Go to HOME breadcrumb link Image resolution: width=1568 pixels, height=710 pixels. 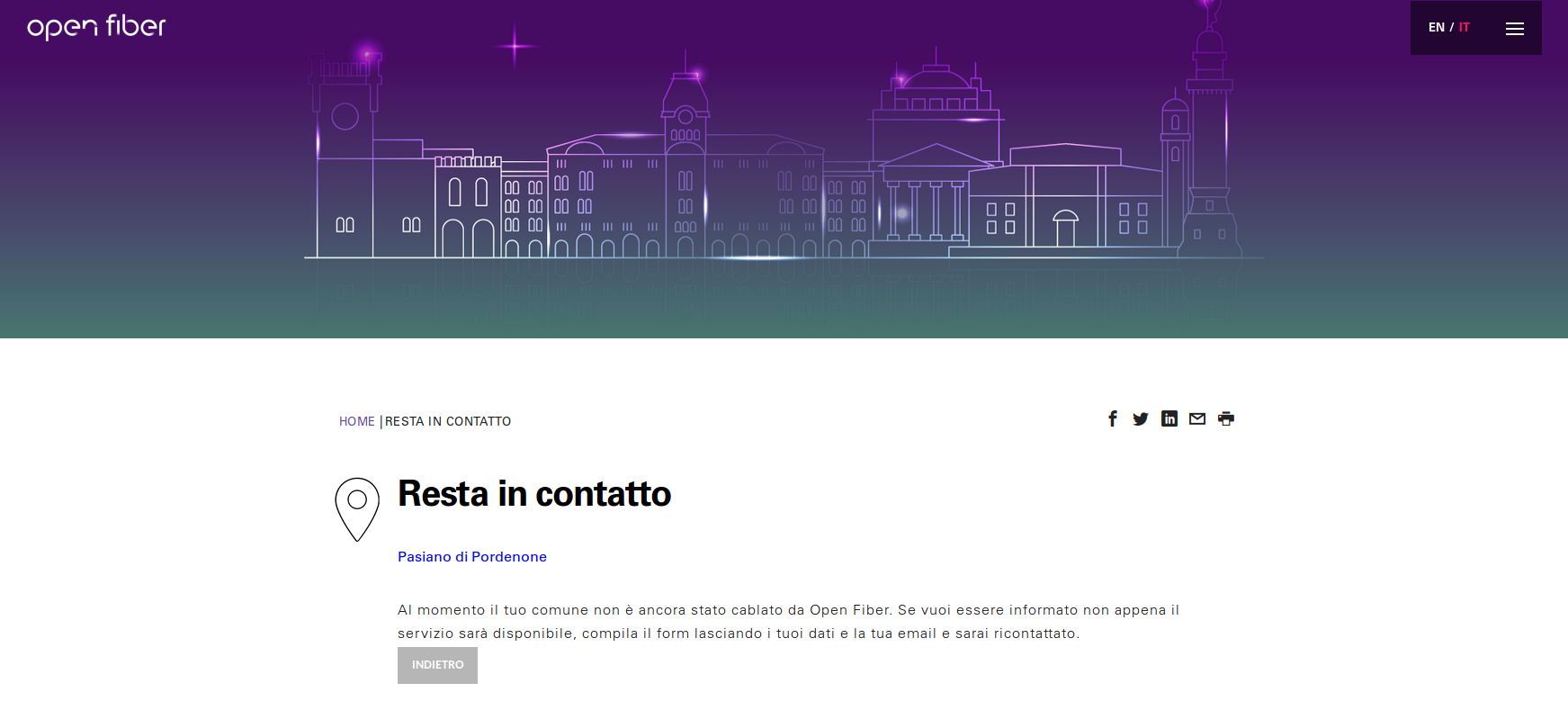[x=356, y=421]
